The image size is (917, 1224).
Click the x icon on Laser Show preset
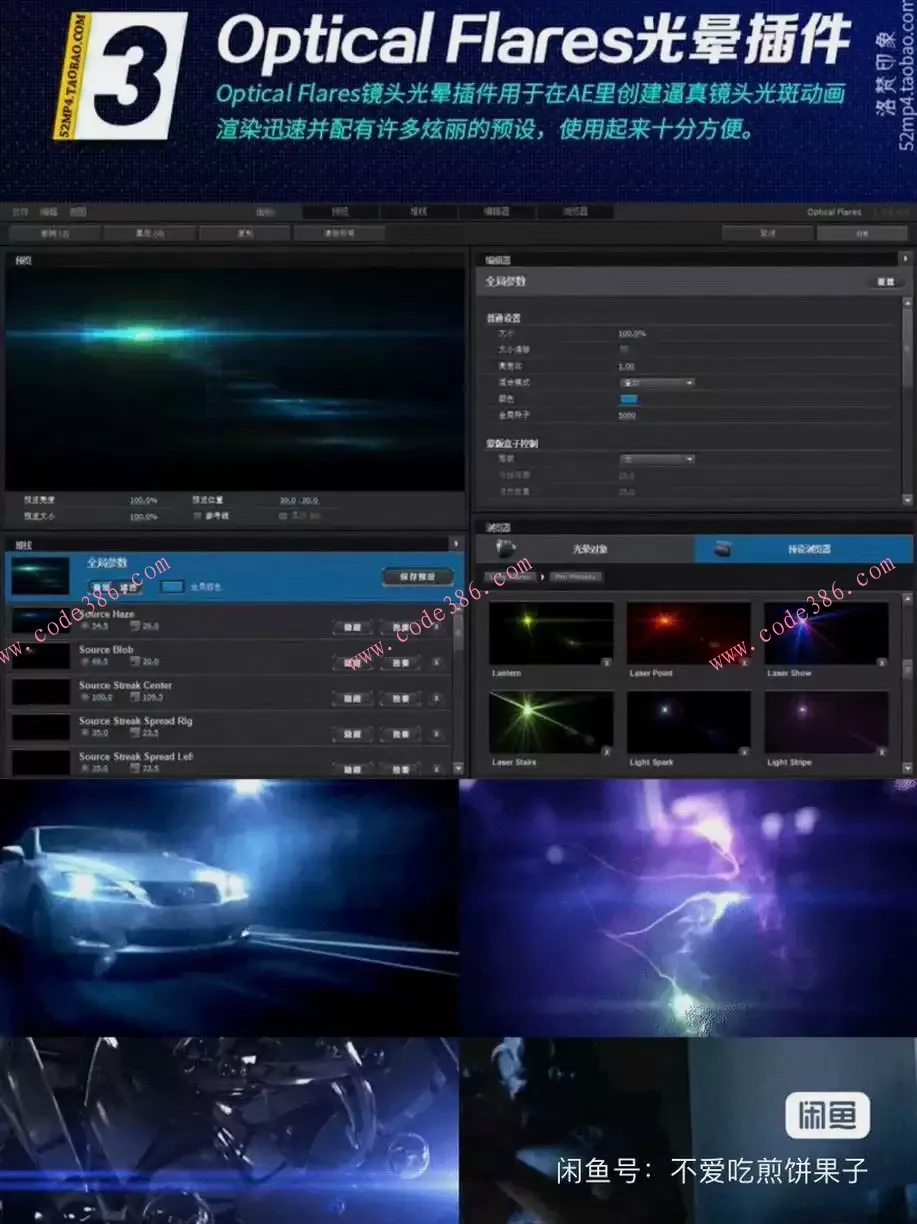coord(880,662)
